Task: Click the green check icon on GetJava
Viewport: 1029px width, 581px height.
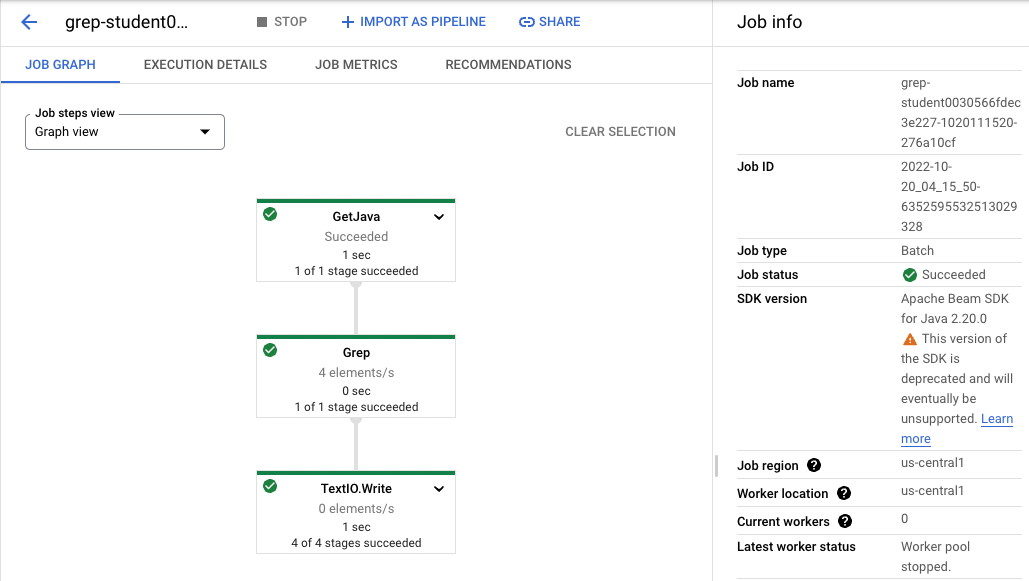Action: click(270, 214)
